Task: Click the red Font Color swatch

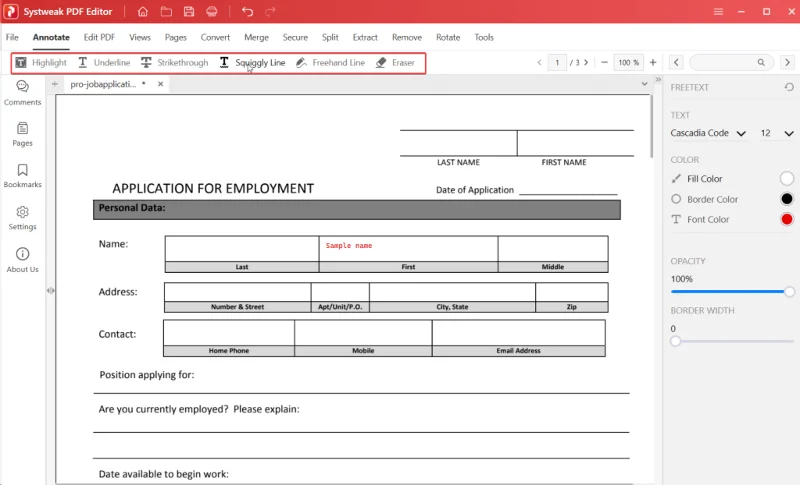Action: tap(786, 219)
